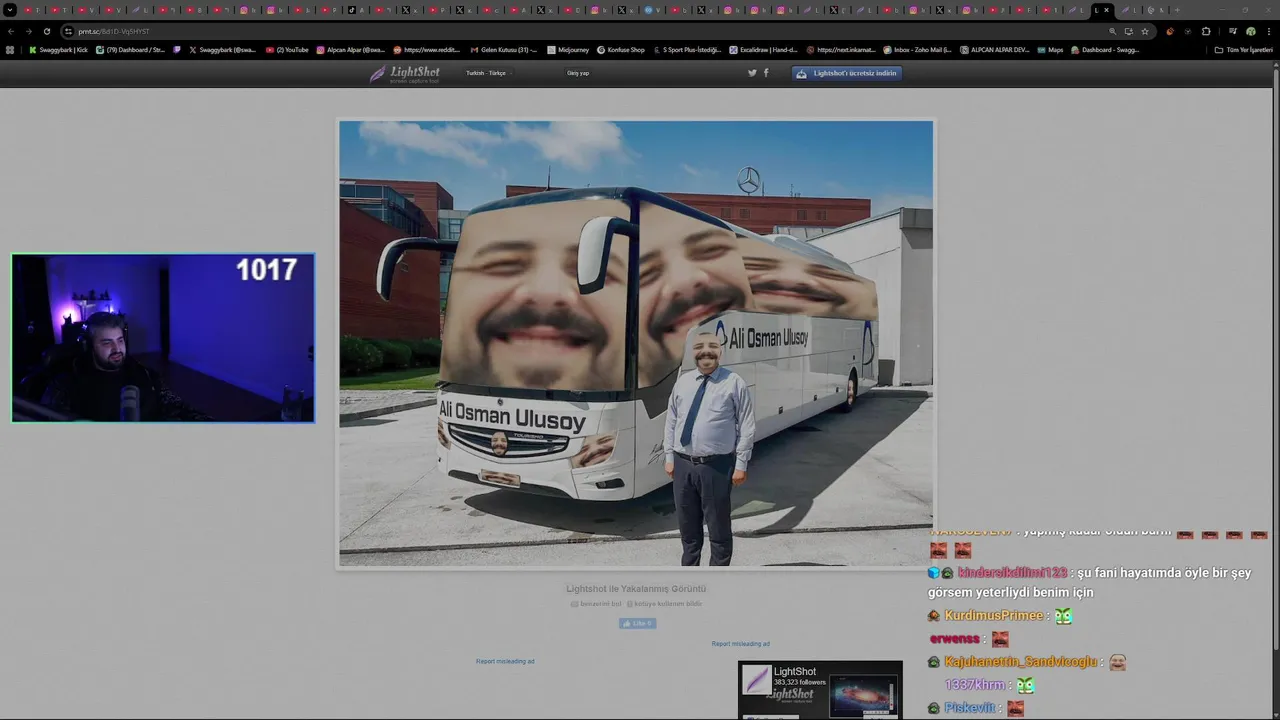
Task: Open the Extensions puzzle icon
Action: (1206, 31)
